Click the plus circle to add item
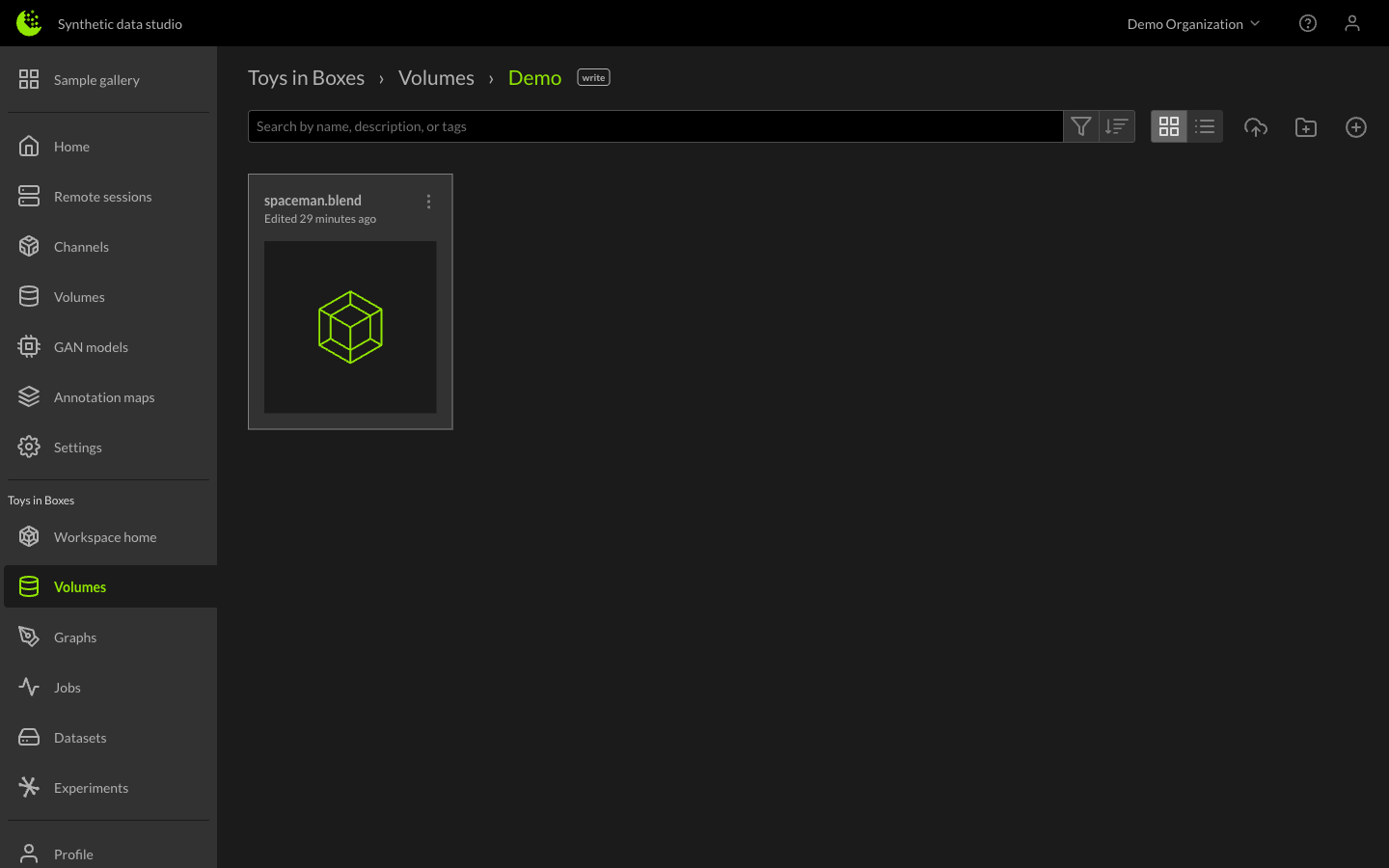This screenshot has height=868, width=1389. tap(1356, 126)
